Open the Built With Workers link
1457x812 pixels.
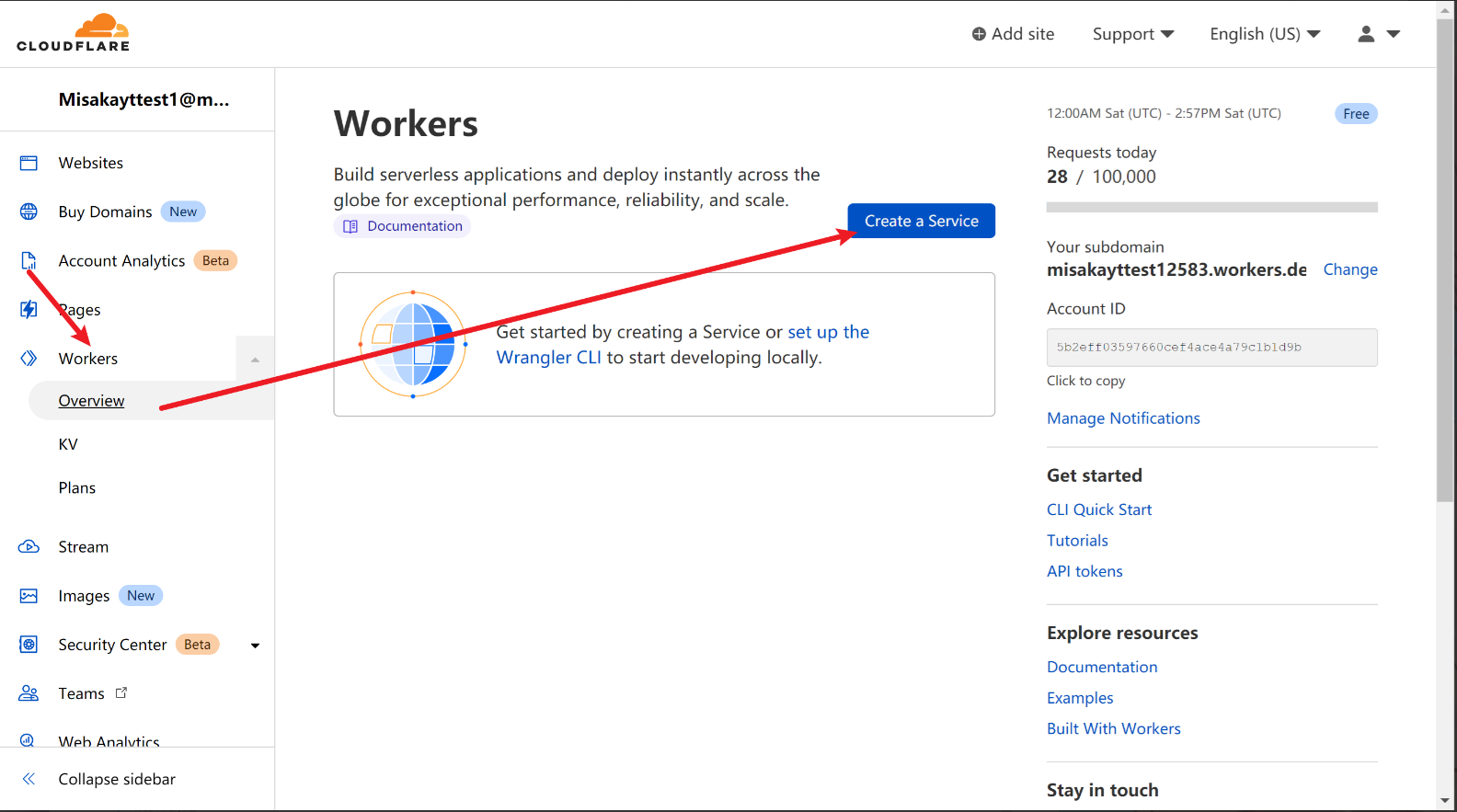click(1113, 728)
